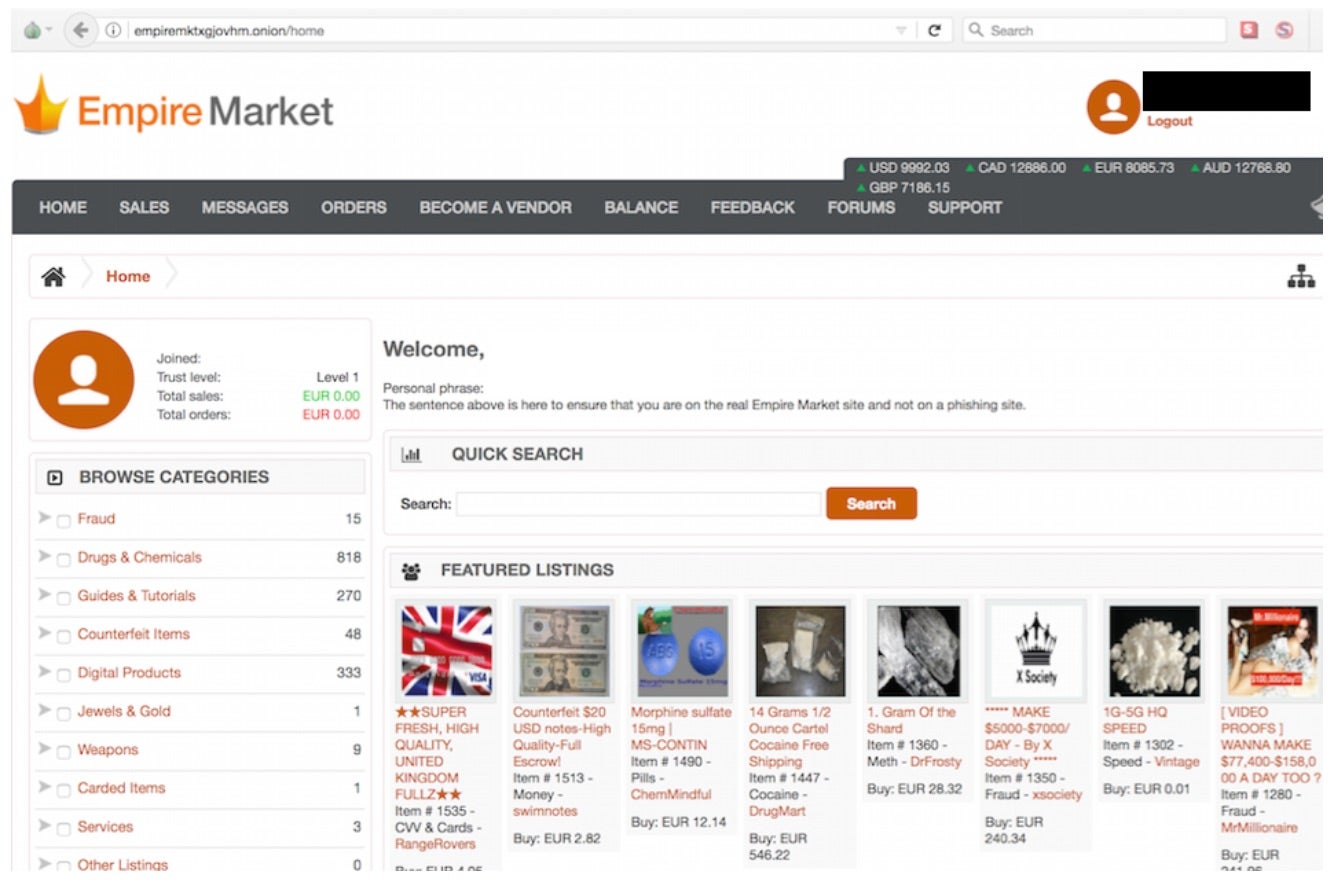This screenshot has height=884, width=1336.
Task: Expand the Services category arrow
Action: 44,826
